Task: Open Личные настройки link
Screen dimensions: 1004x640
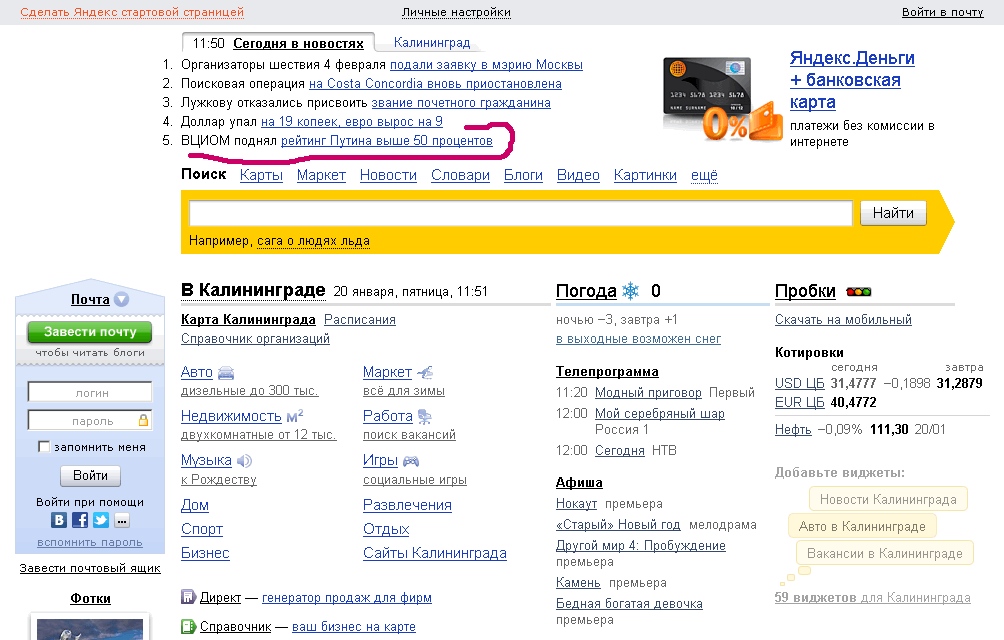Action: [456, 12]
